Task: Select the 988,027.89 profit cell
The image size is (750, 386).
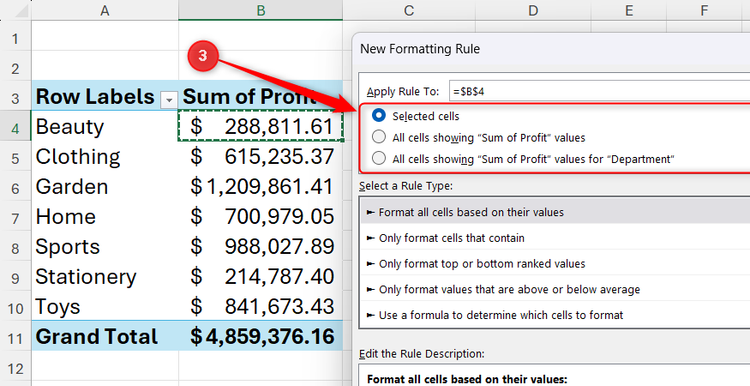Action: coord(261,247)
